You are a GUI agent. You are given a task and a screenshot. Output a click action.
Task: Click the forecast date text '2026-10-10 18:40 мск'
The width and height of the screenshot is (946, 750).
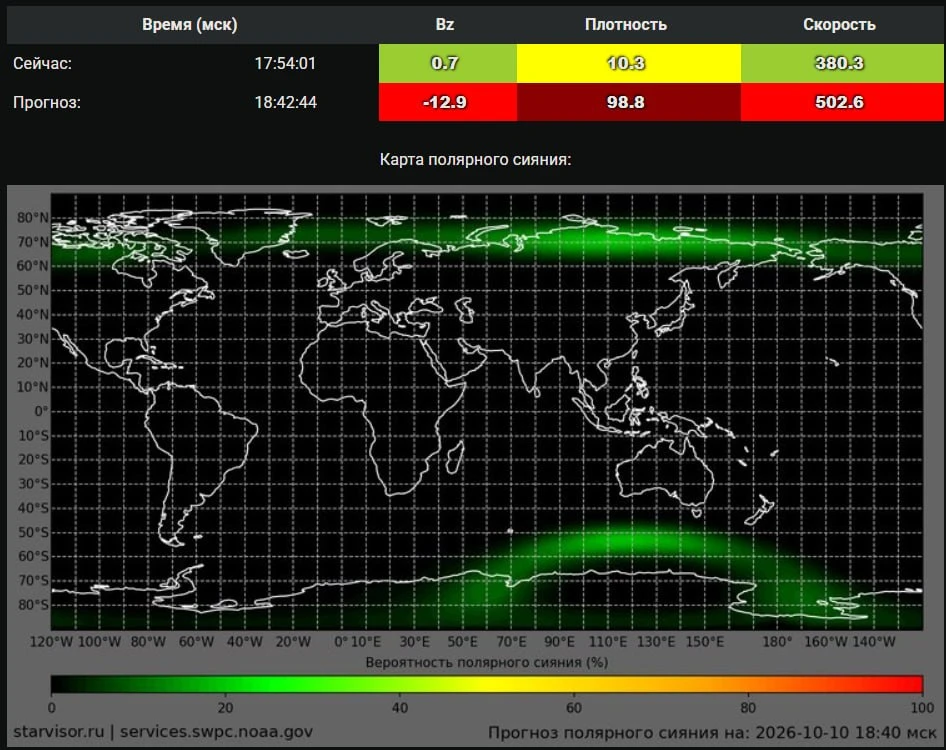pyautogui.click(x=846, y=733)
